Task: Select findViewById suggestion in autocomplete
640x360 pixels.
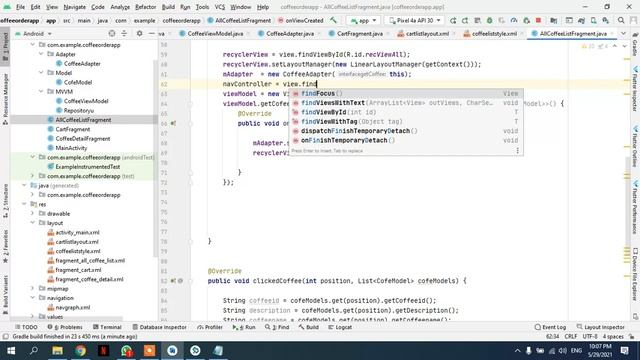Action: 406,112
